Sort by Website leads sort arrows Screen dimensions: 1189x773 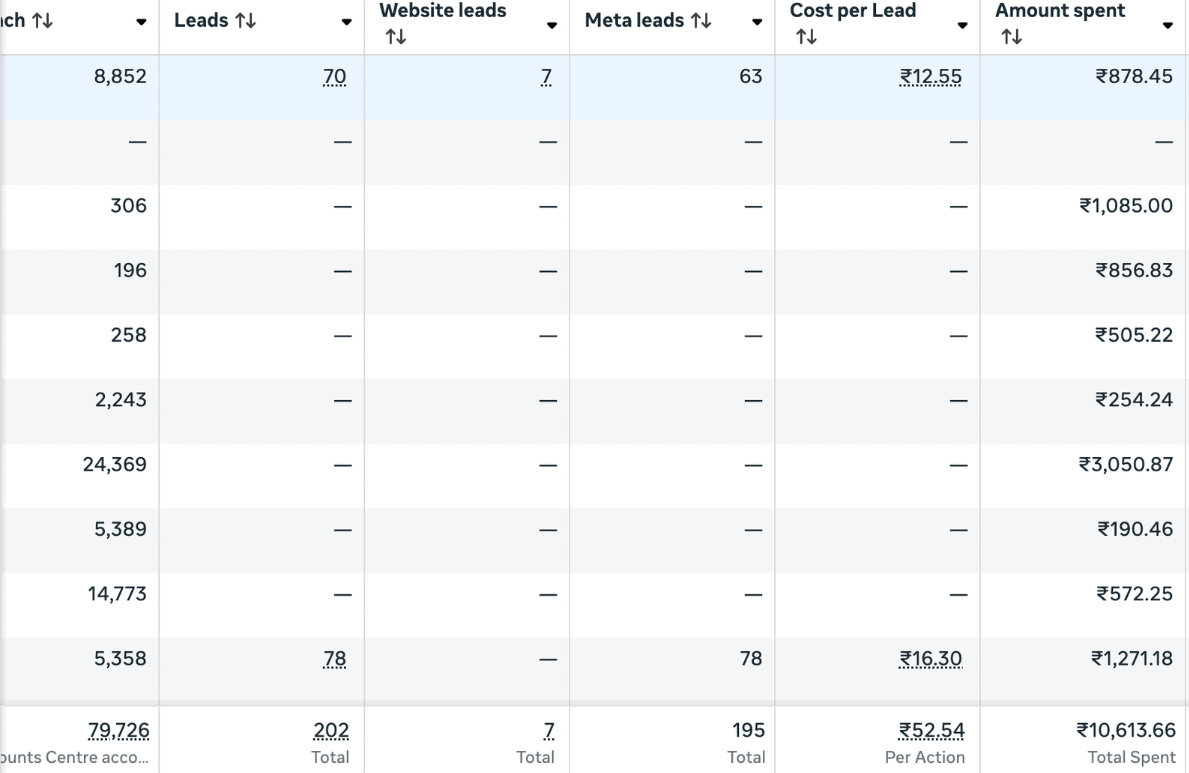396,37
